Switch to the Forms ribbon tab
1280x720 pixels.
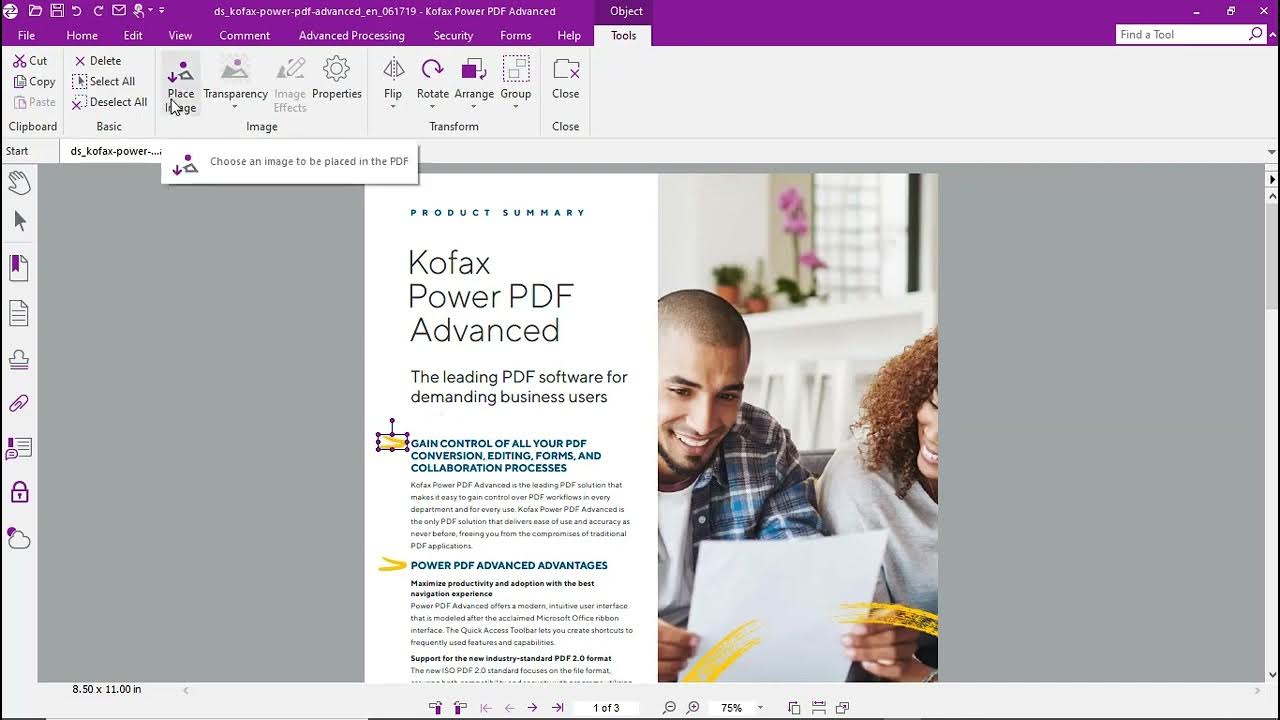(x=516, y=35)
